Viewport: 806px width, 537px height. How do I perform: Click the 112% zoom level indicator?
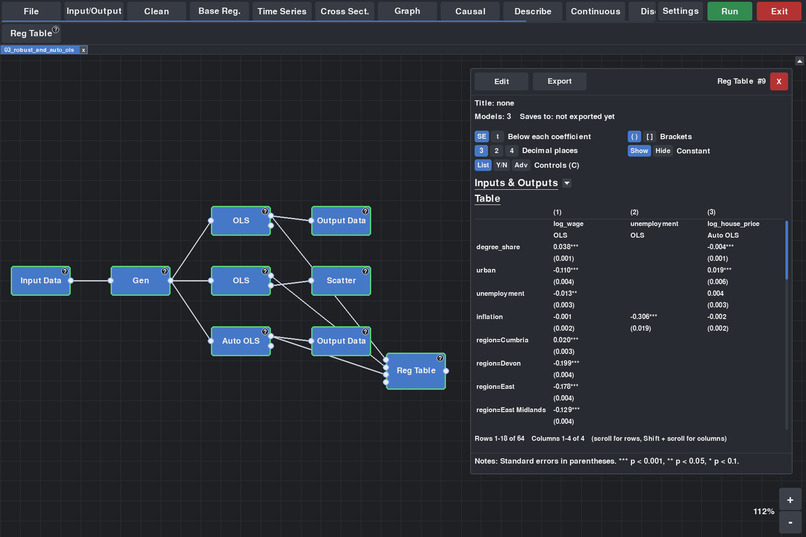tap(763, 511)
